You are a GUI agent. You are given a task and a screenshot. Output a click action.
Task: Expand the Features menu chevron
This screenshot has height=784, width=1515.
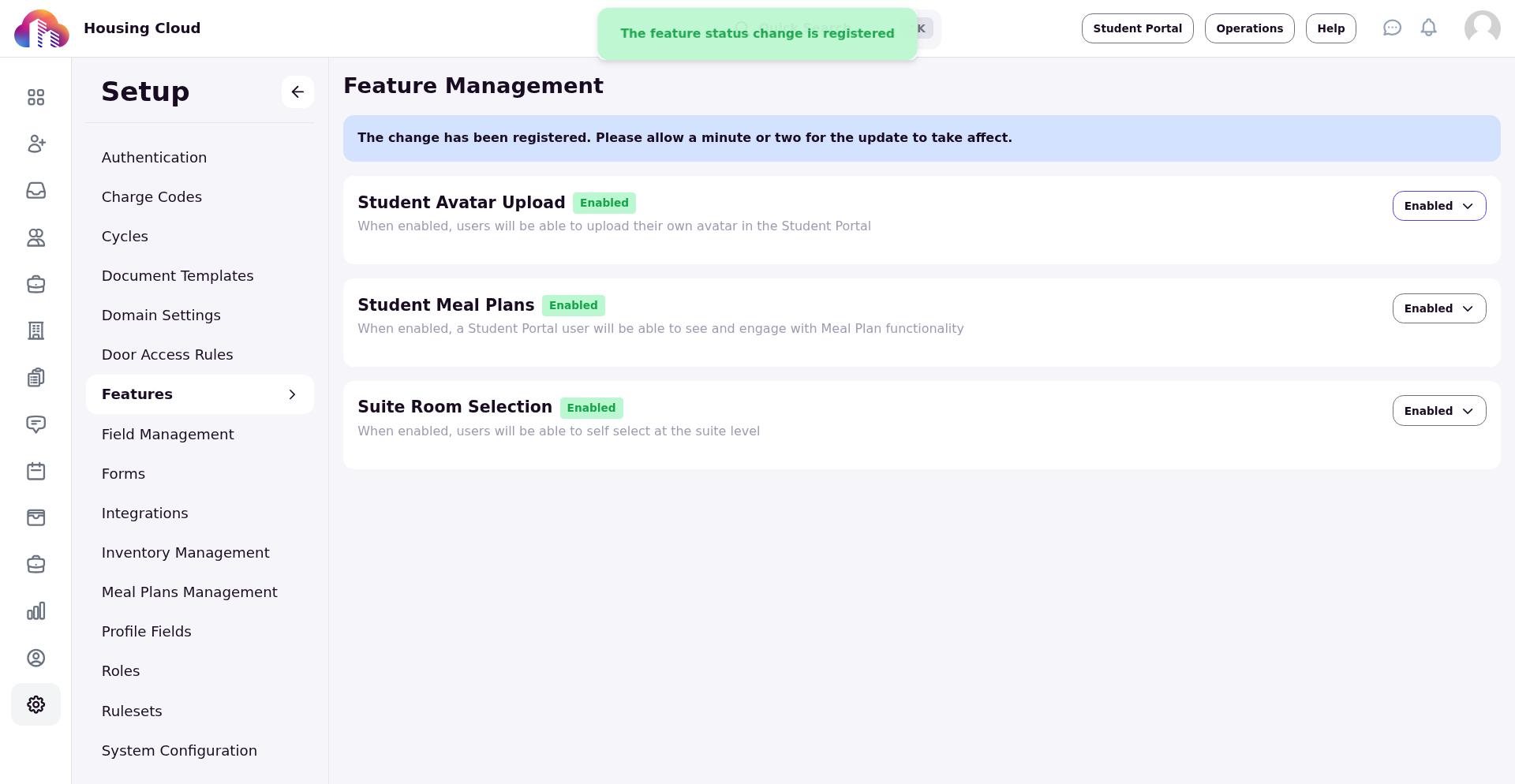pyautogui.click(x=292, y=394)
